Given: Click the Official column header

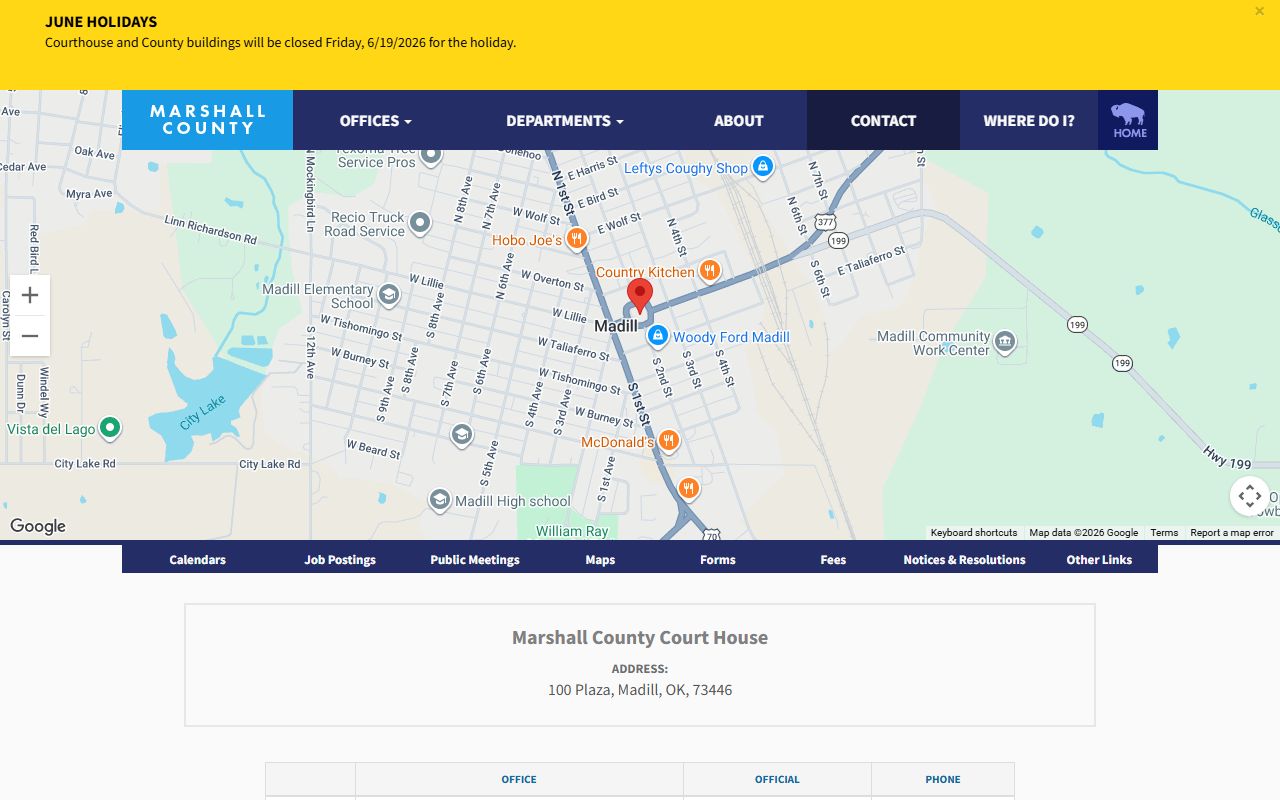Looking at the screenshot, I should [x=777, y=779].
